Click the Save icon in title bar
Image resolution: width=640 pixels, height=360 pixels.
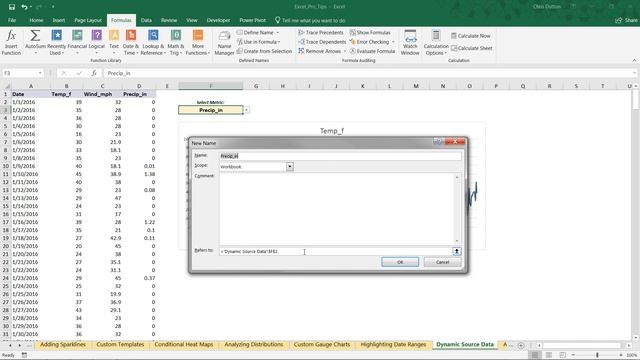click(x=12, y=7)
